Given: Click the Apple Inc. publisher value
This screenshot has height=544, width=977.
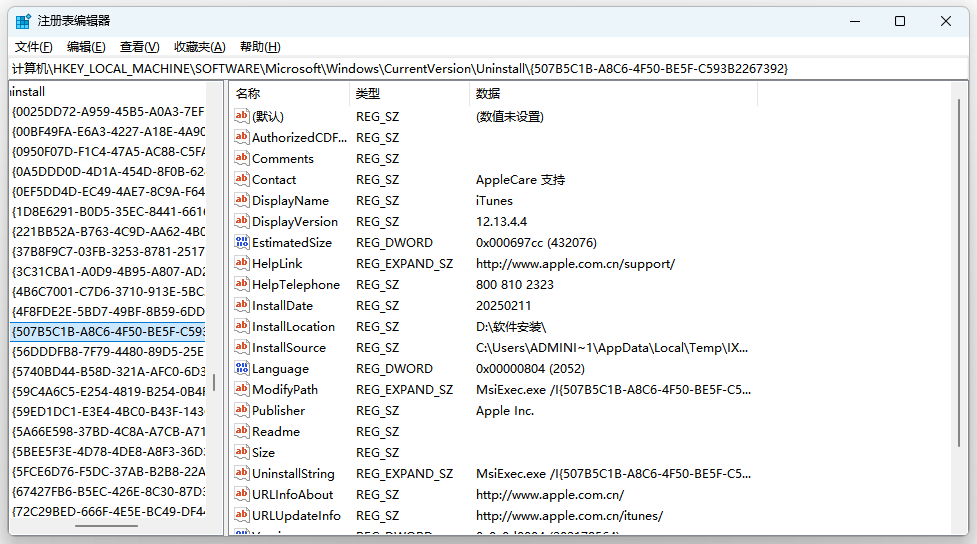Looking at the screenshot, I should 505,411.
